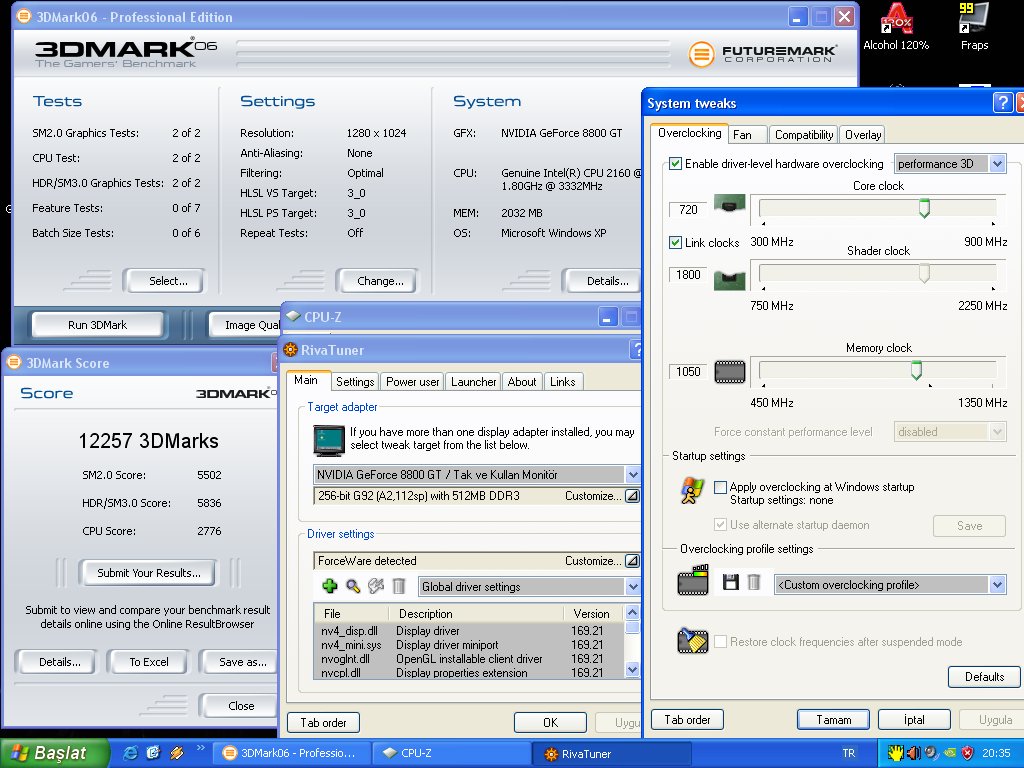This screenshot has height=768, width=1024.
Task: Click the NVIDIA tray icon
Action: [950, 753]
